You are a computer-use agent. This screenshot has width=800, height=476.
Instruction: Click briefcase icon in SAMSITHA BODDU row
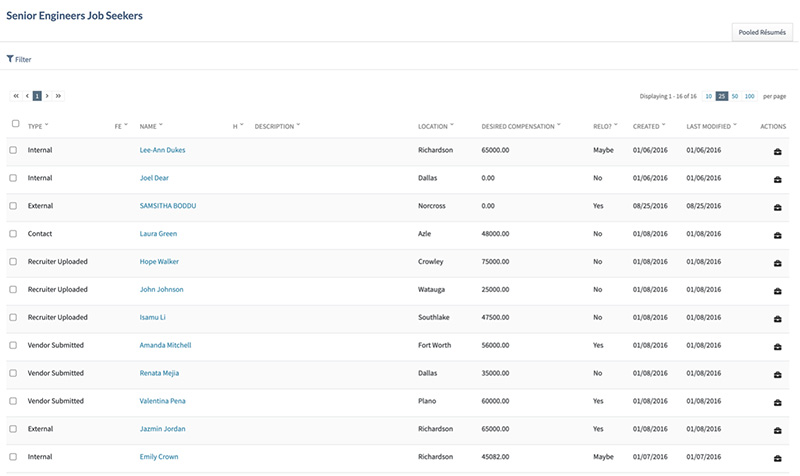tap(778, 207)
